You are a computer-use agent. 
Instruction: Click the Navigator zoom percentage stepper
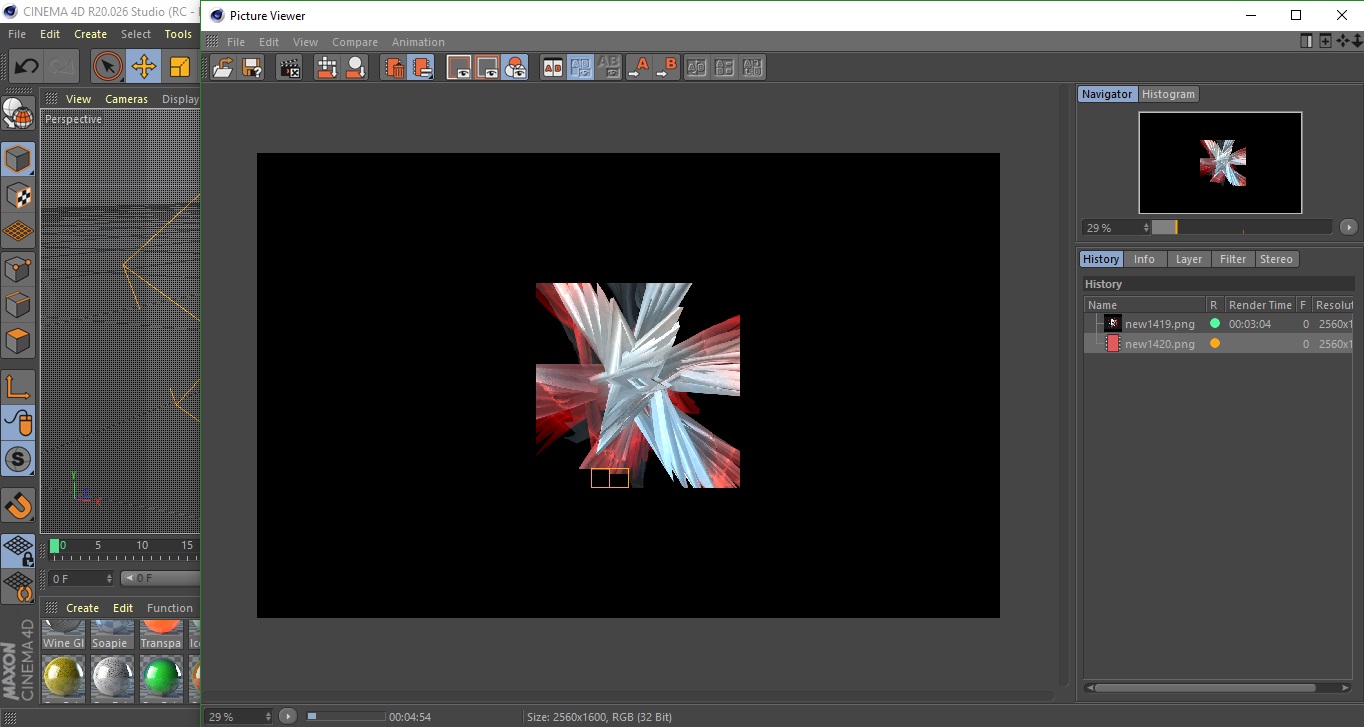[x=1146, y=228]
